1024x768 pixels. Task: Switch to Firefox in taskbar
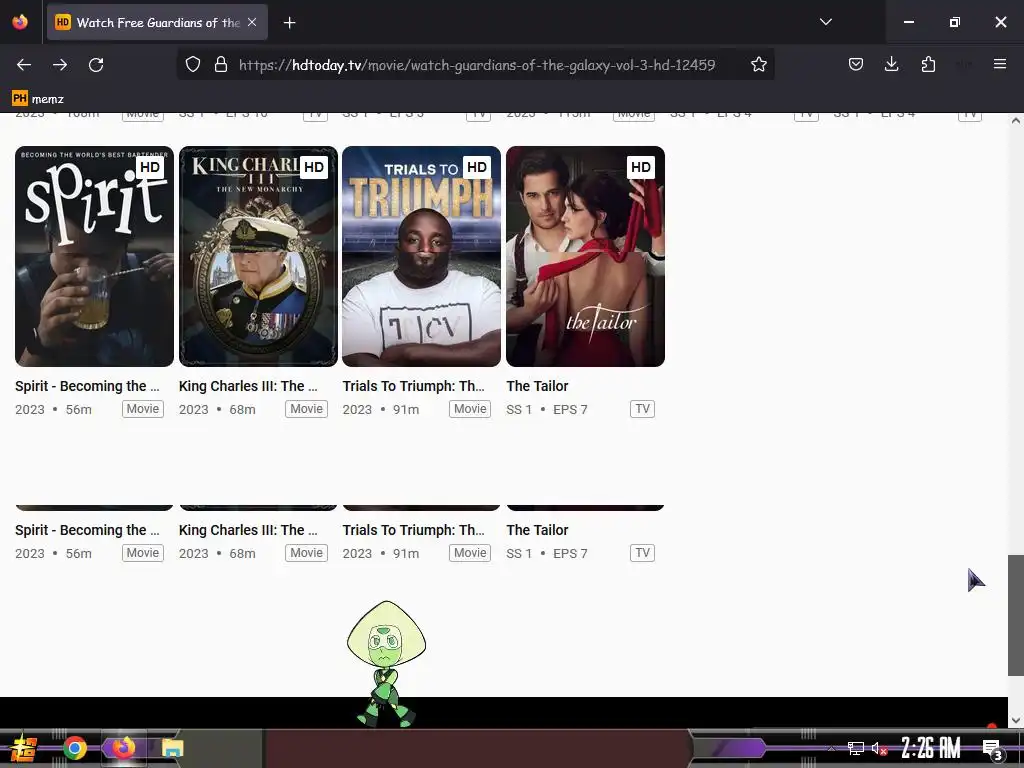(x=123, y=748)
